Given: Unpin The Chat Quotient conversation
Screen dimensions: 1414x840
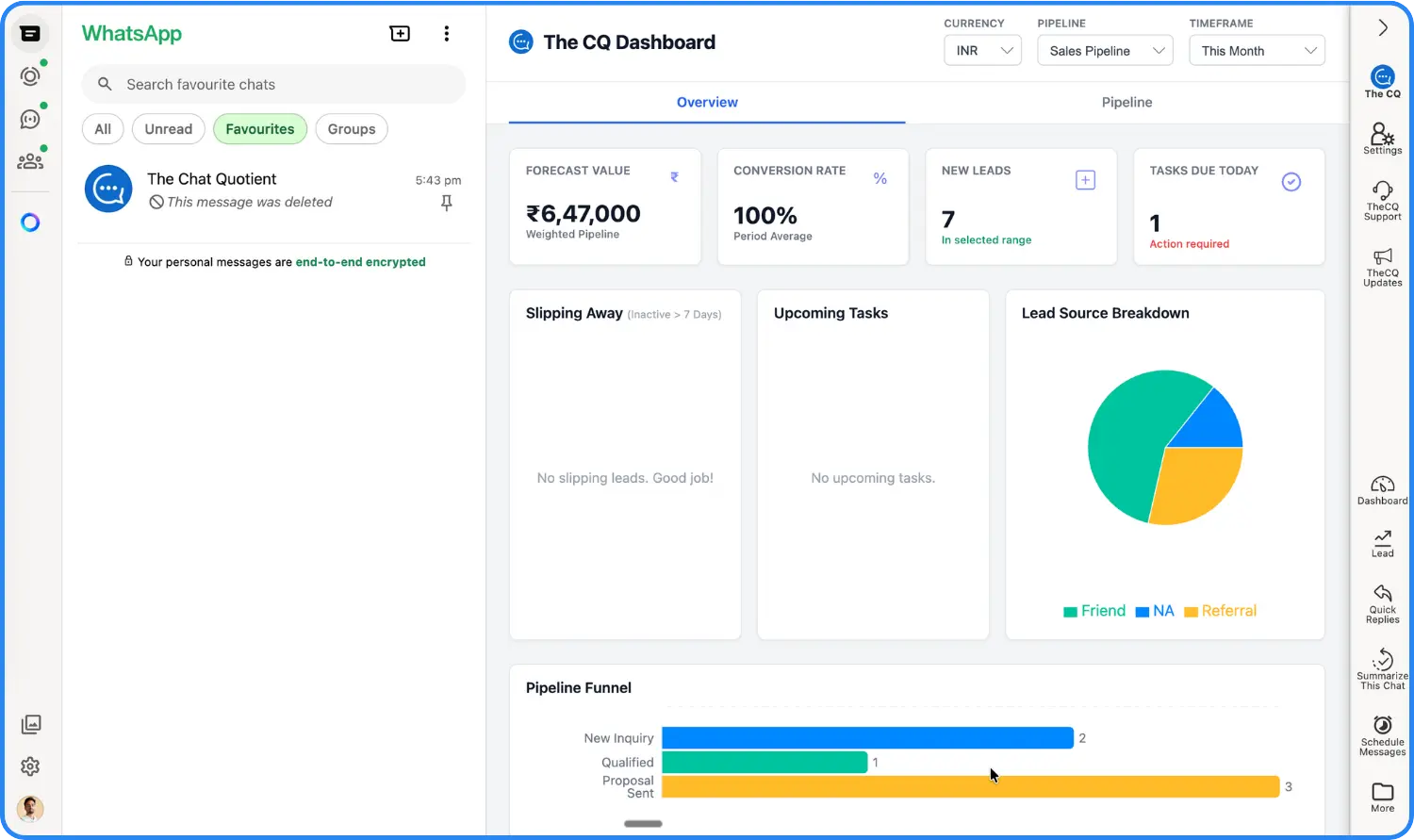Looking at the screenshot, I should pos(446,202).
